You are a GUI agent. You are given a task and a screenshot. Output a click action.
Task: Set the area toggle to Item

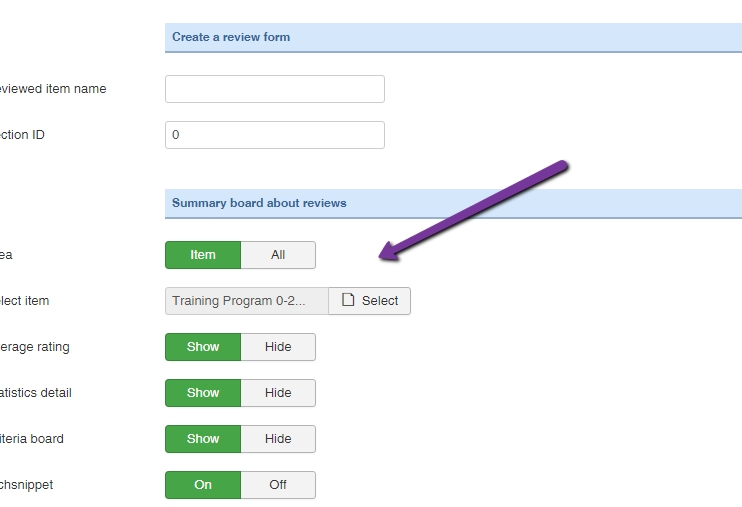coord(203,255)
